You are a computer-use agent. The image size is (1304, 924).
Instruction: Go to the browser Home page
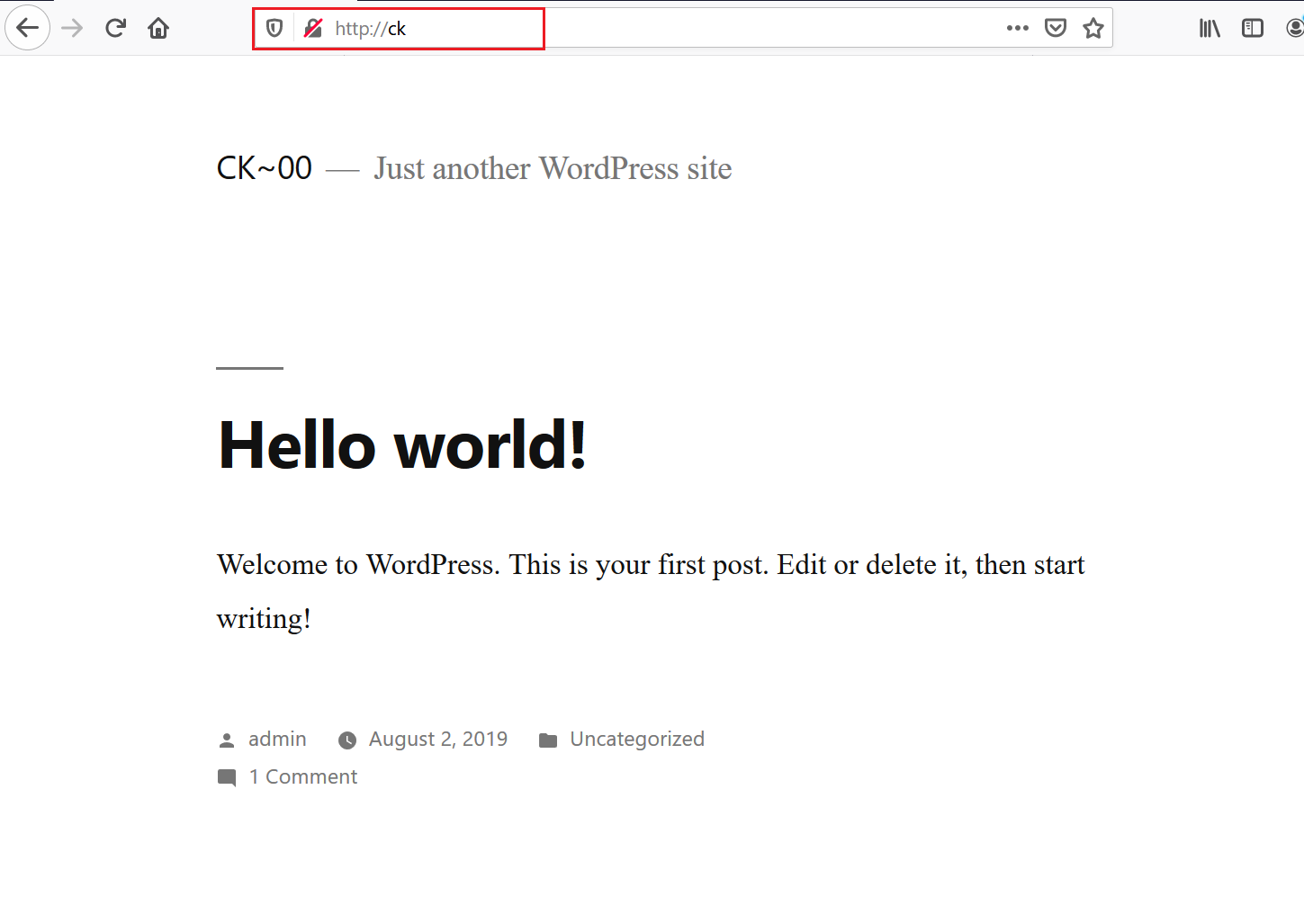158,28
